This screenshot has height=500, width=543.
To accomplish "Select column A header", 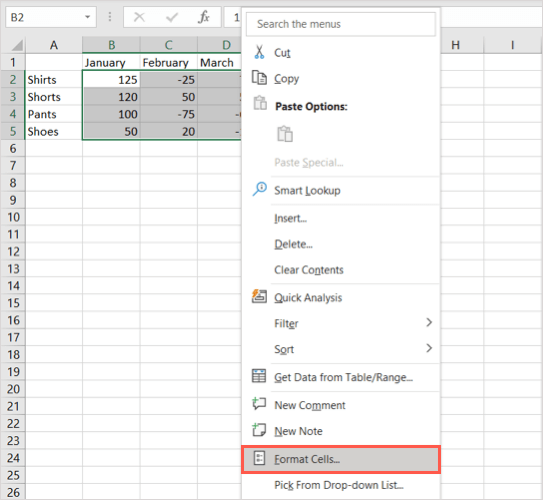I will pos(54,45).
